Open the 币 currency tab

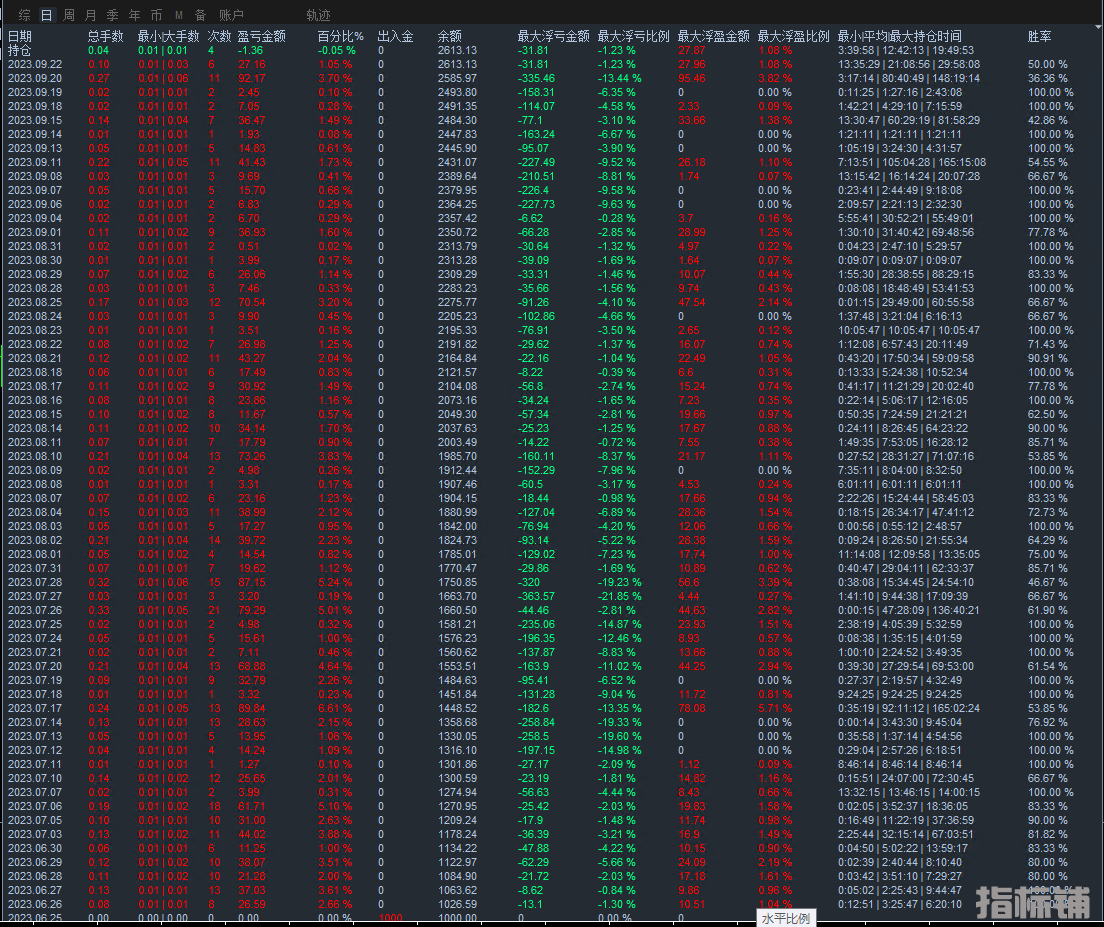click(x=157, y=15)
